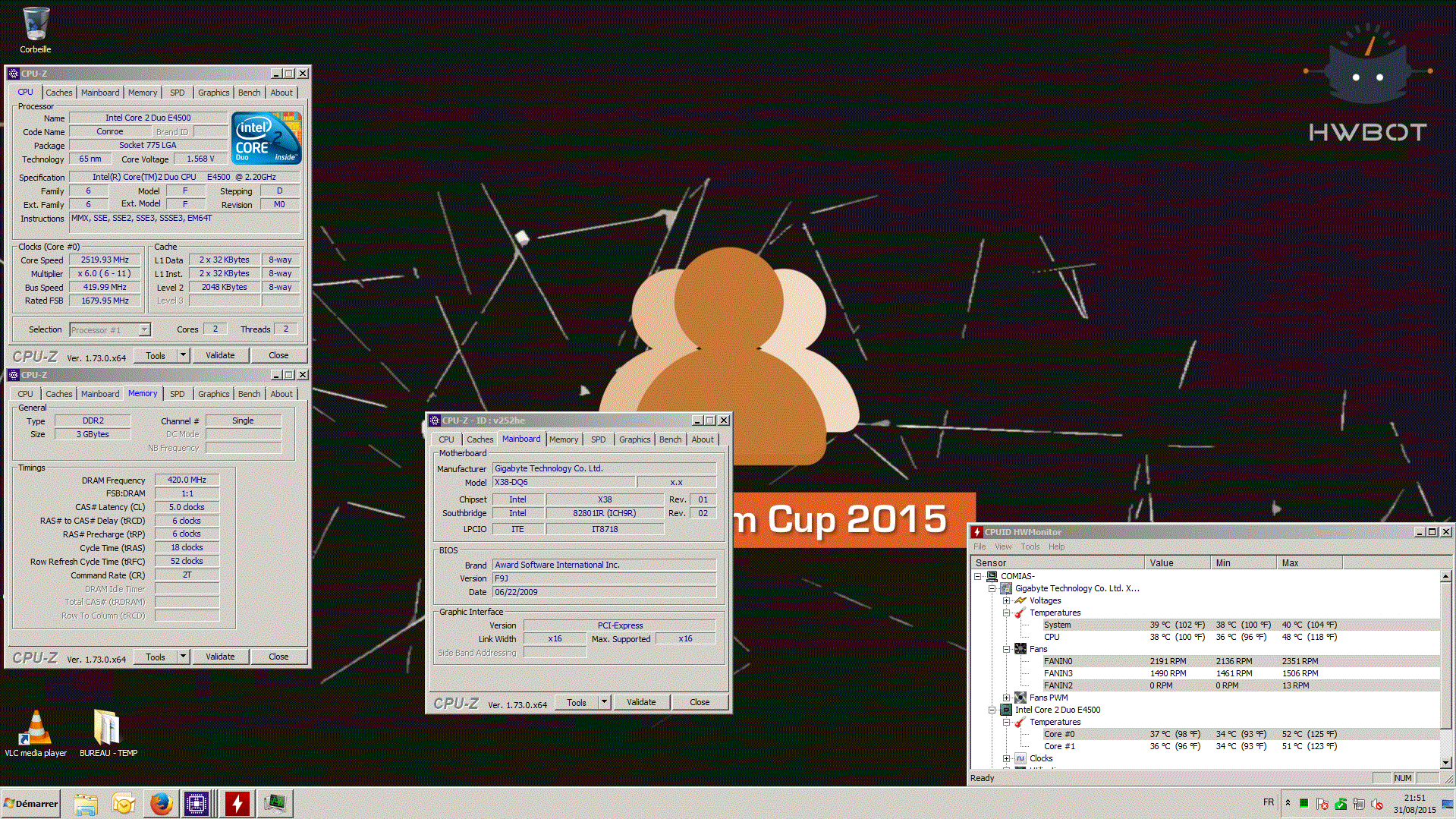This screenshot has width=1456, height=819.
Task: Collapse the COMIAS- root node
Action: [978, 577]
